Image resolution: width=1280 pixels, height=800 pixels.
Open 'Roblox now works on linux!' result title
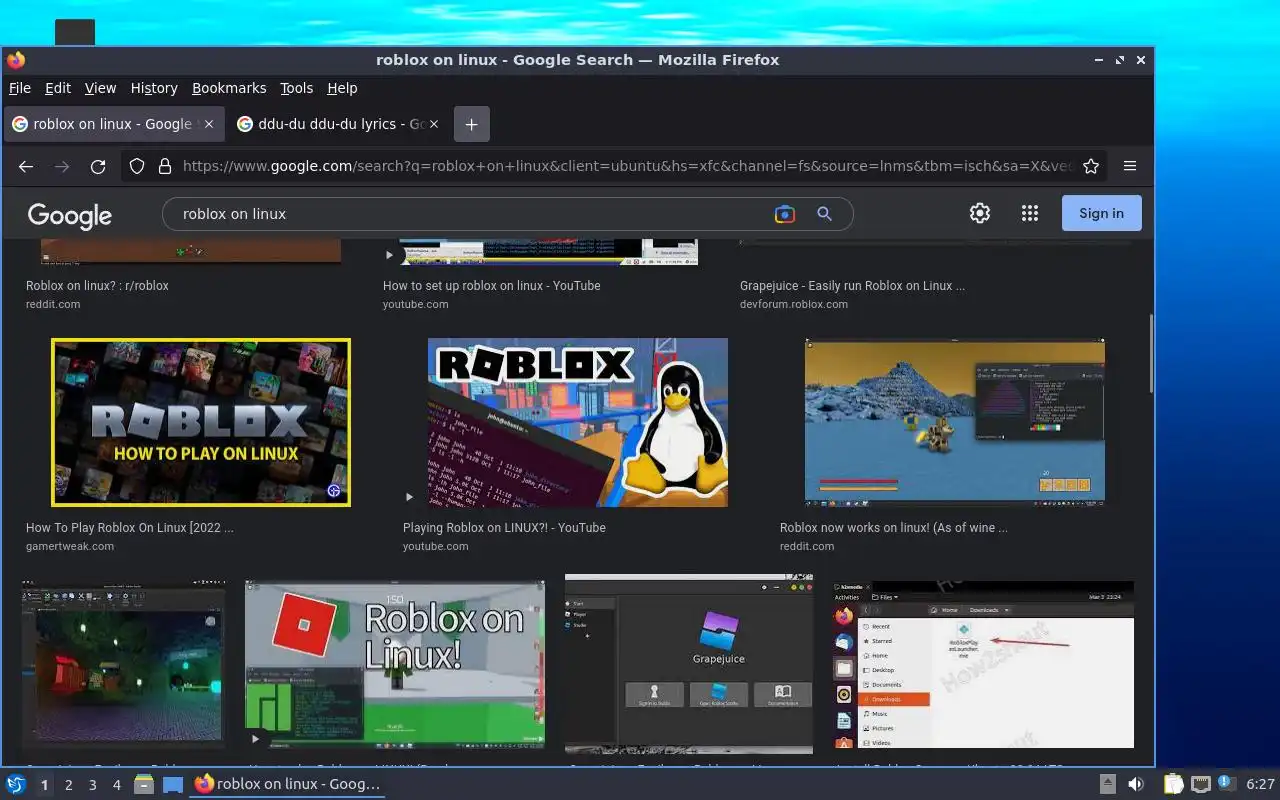894,527
